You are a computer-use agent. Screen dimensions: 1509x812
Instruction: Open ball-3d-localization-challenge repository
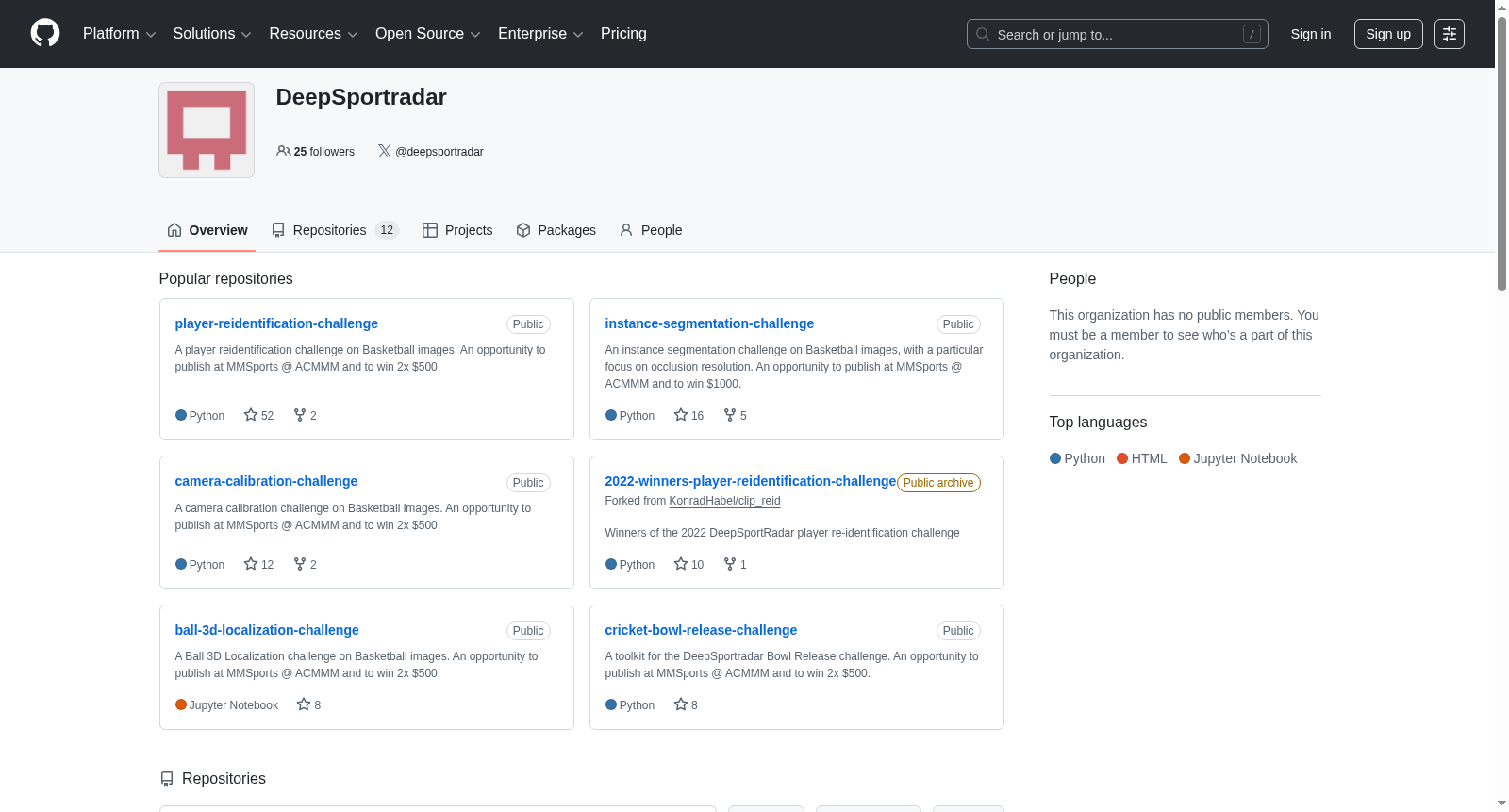267,630
